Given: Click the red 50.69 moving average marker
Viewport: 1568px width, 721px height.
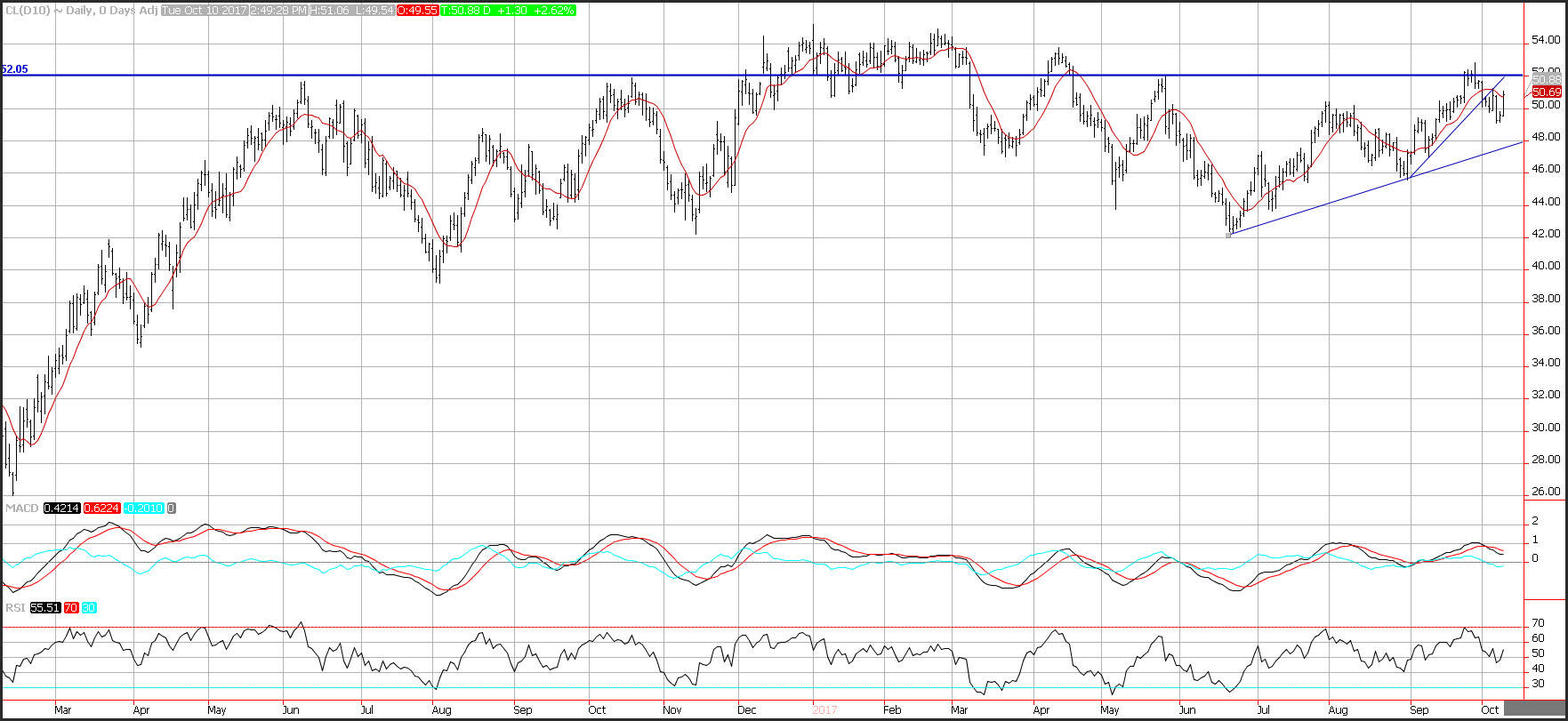Looking at the screenshot, I should [1546, 92].
